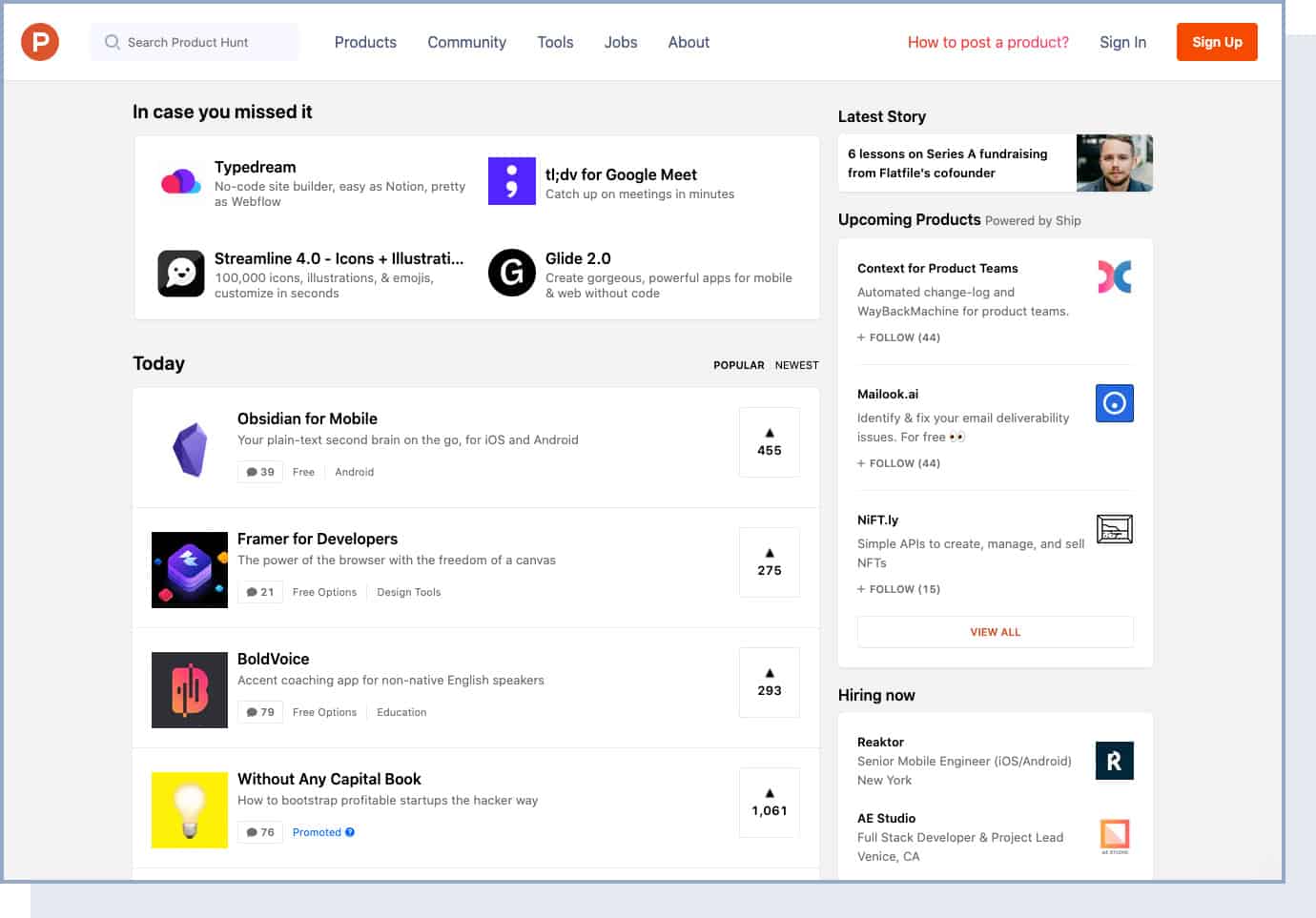Open comments count 79 on BoldVoice
The image size is (1316, 918).
(260, 712)
